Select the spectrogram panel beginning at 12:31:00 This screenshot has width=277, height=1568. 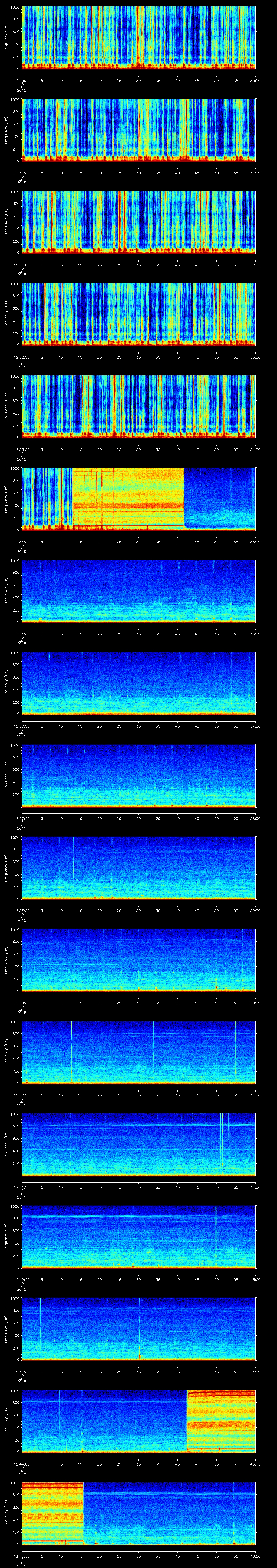pos(139,222)
